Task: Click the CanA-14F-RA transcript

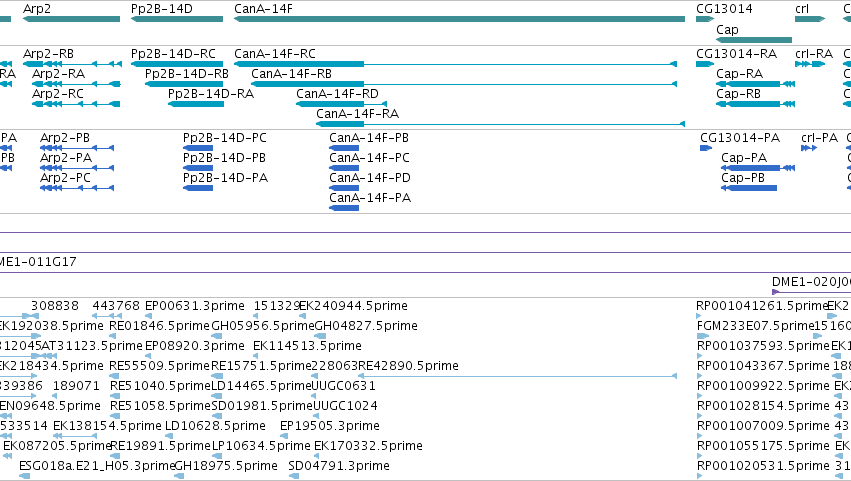Action: tap(500, 124)
